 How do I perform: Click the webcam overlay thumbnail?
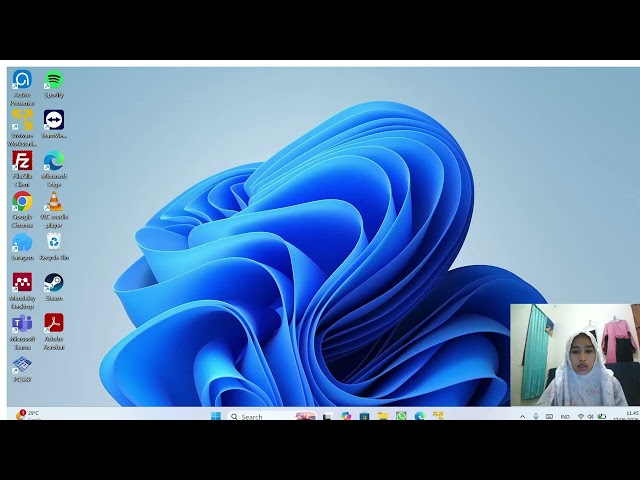click(x=575, y=355)
